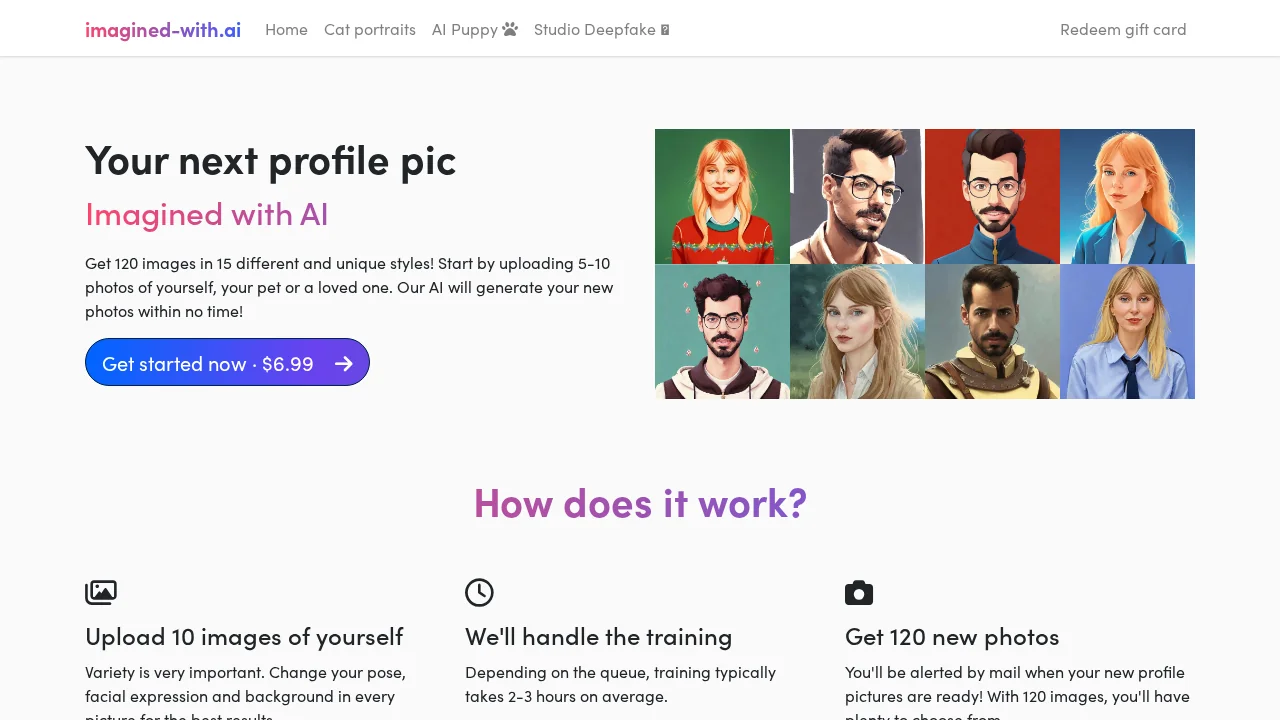Click the paw icon beside AI Puppy
This screenshot has width=1280, height=720.
tap(510, 29)
